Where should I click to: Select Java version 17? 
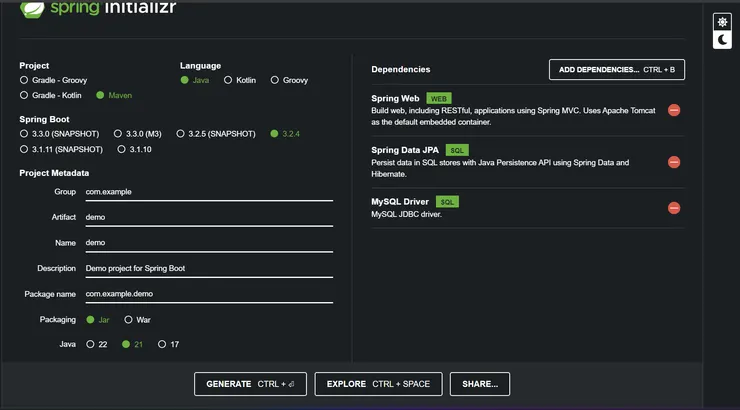pyautogui.click(x=162, y=345)
